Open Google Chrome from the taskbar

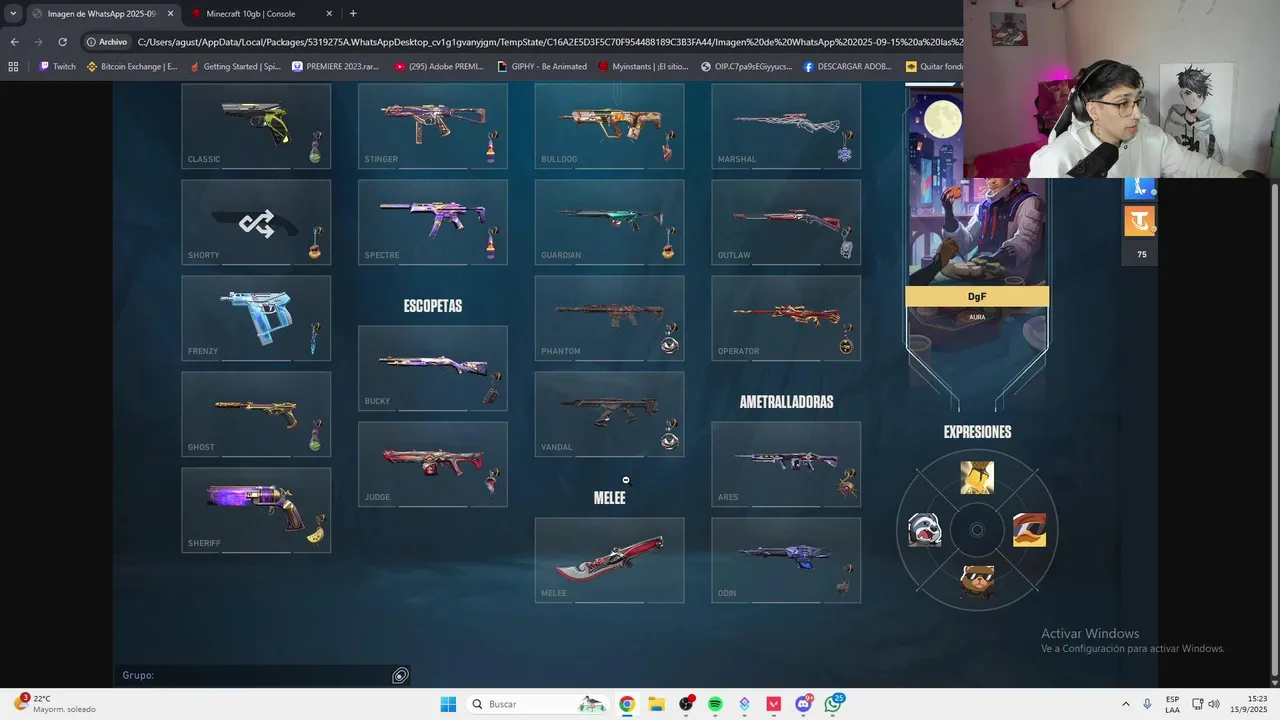click(x=627, y=704)
